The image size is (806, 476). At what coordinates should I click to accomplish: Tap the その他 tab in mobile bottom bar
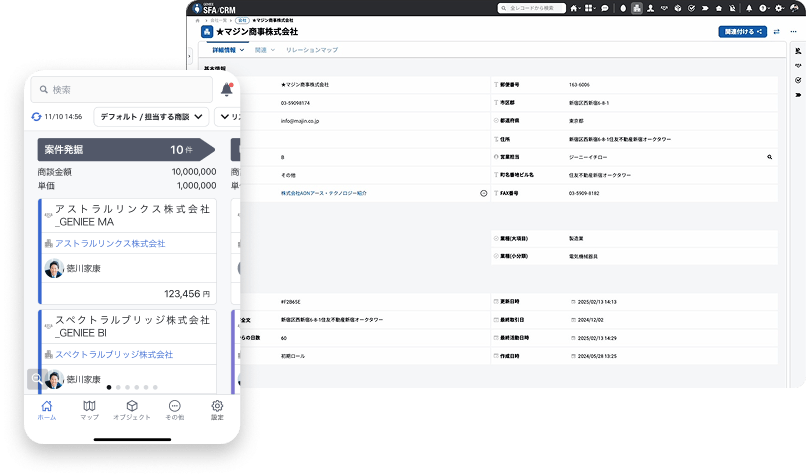175,410
